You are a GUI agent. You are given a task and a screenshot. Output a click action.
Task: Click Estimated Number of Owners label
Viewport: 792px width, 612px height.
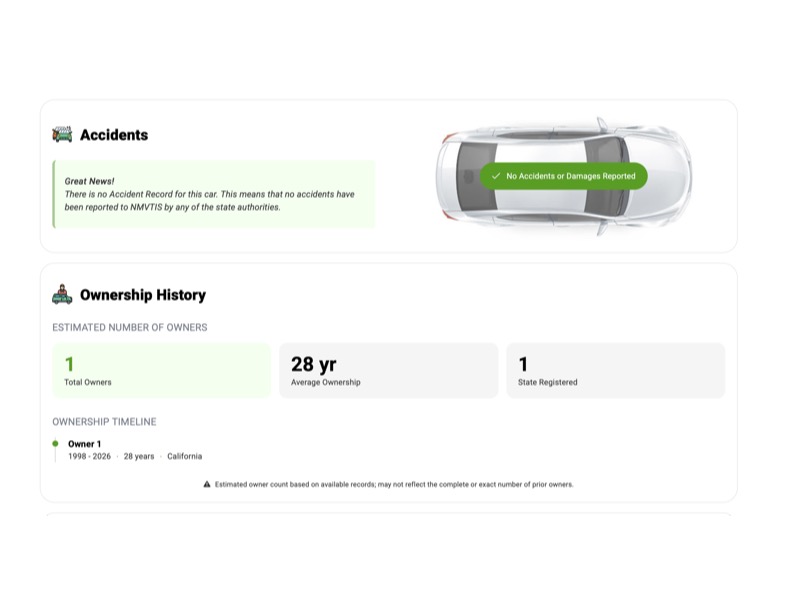pos(130,327)
